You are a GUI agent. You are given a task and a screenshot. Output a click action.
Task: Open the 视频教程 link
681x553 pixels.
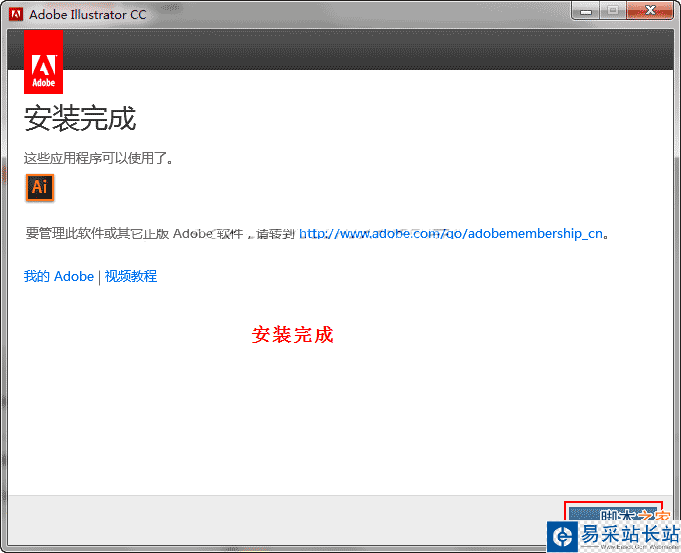pyautogui.click(x=131, y=276)
